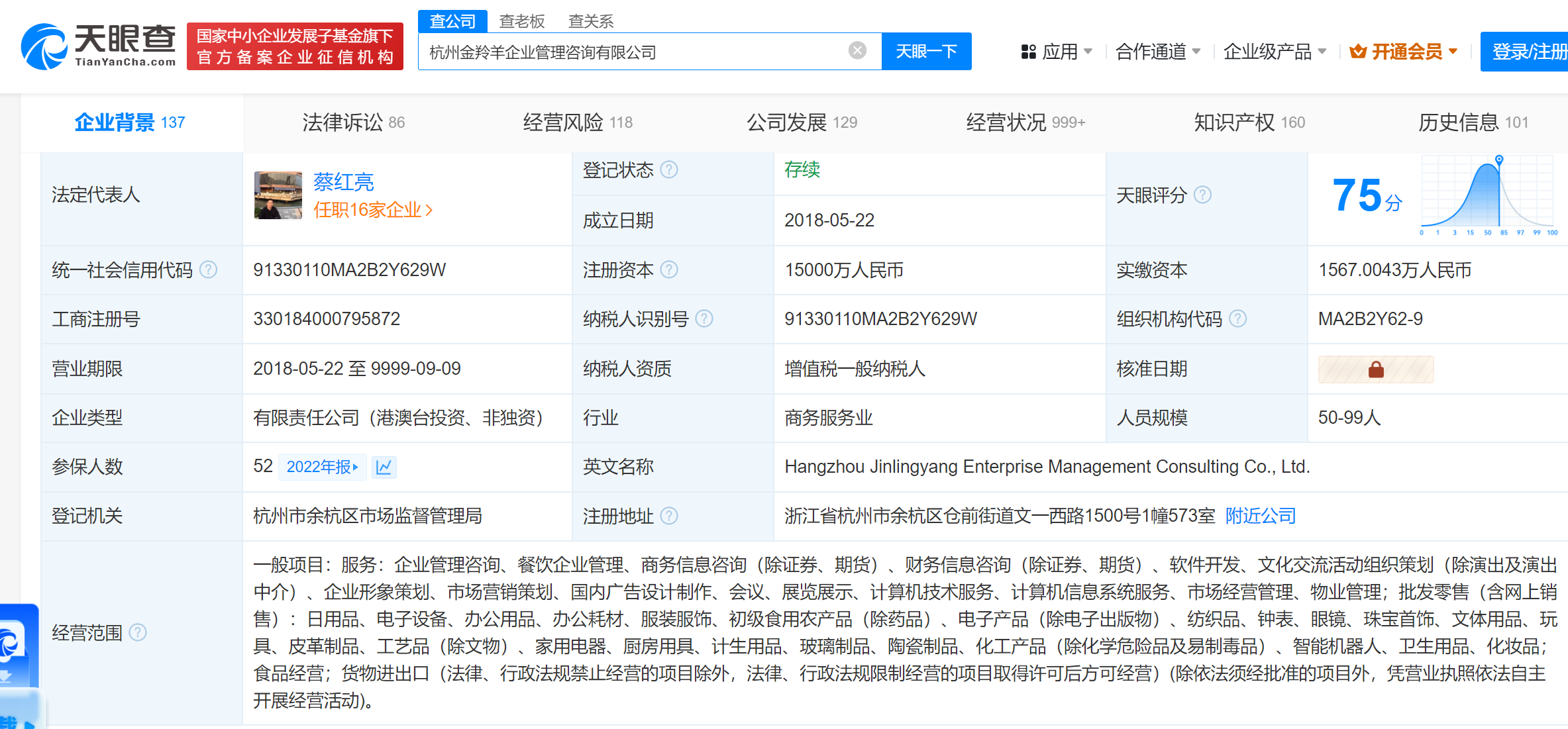Click help icon next to 登记状态
Viewport: 1568px width, 729px height.
[670, 170]
